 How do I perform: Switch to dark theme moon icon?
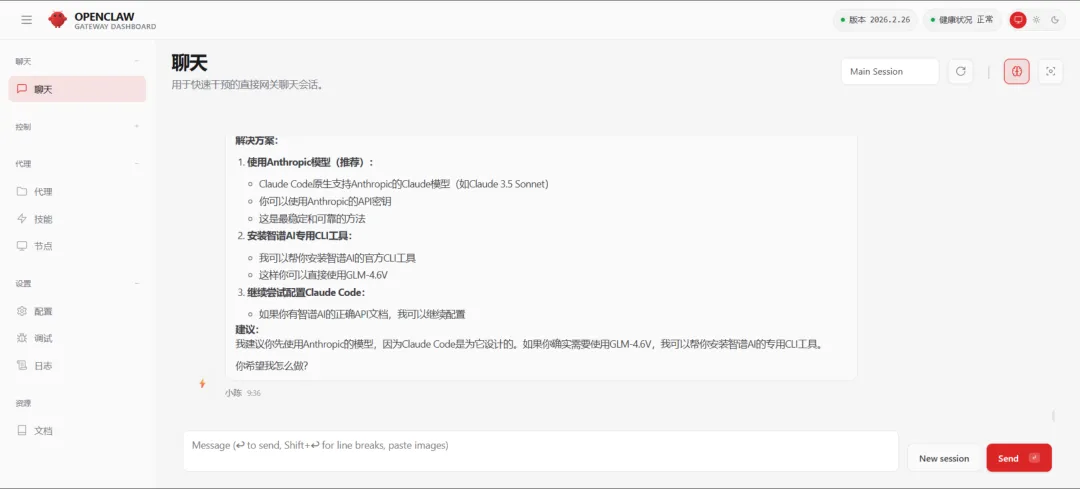1055,20
